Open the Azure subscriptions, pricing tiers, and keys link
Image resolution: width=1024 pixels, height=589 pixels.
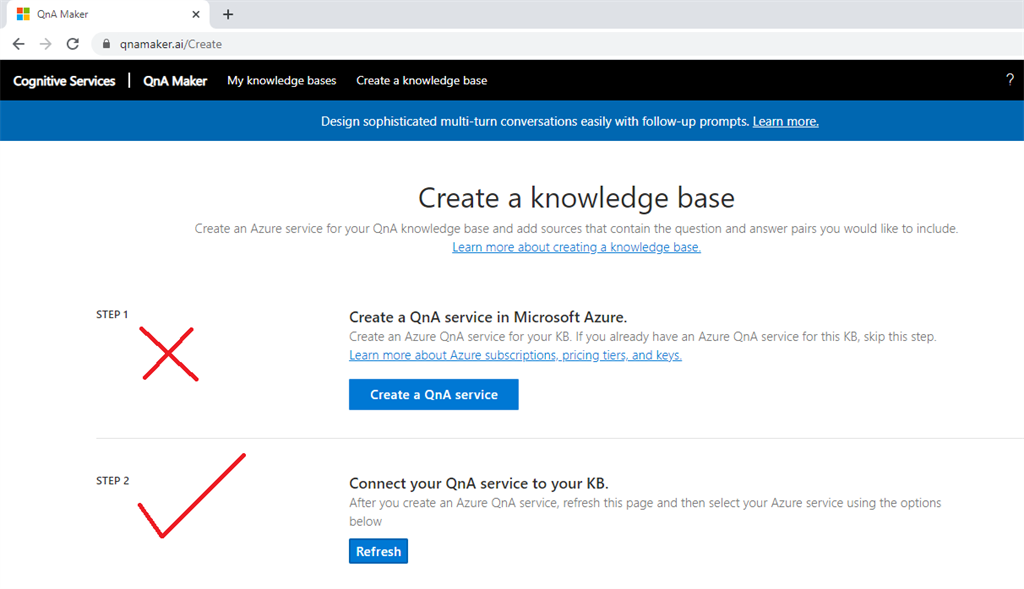coord(515,355)
